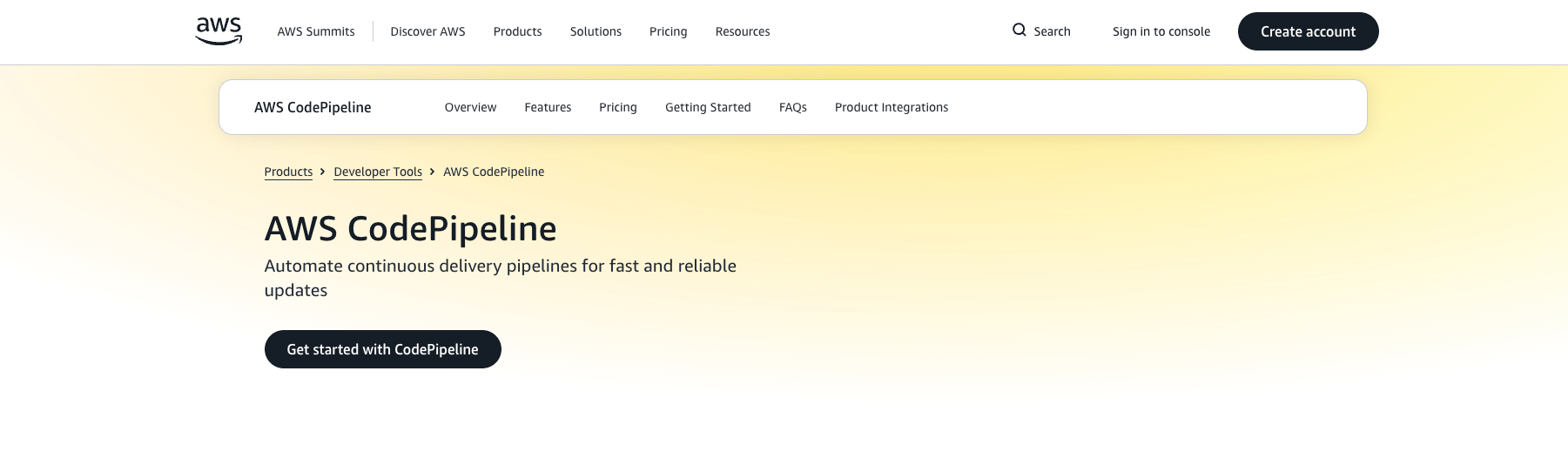This screenshot has height=452, width=1568.
Task: Click the AWS CodePipeline page heading
Action: click(410, 229)
